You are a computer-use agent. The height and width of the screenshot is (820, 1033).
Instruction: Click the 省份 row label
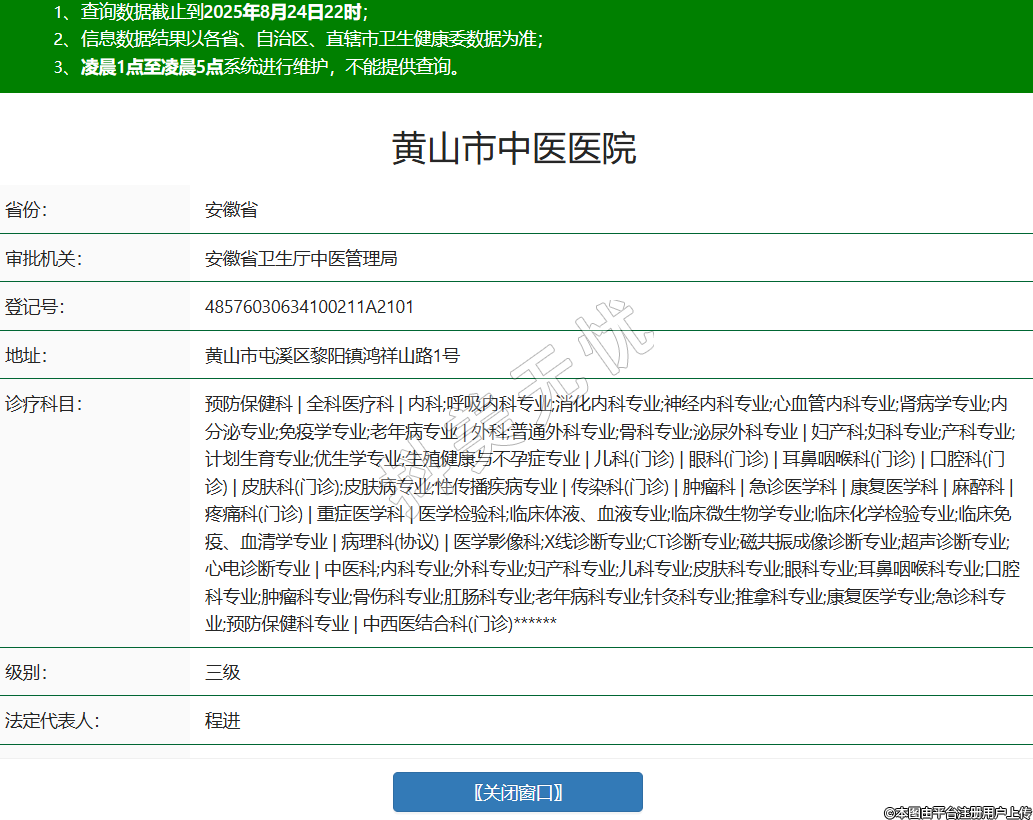click(27, 210)
